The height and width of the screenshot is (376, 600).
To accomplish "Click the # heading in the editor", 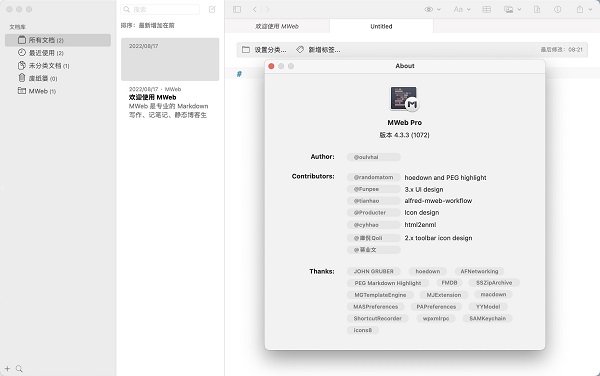I will coord(239,74).
